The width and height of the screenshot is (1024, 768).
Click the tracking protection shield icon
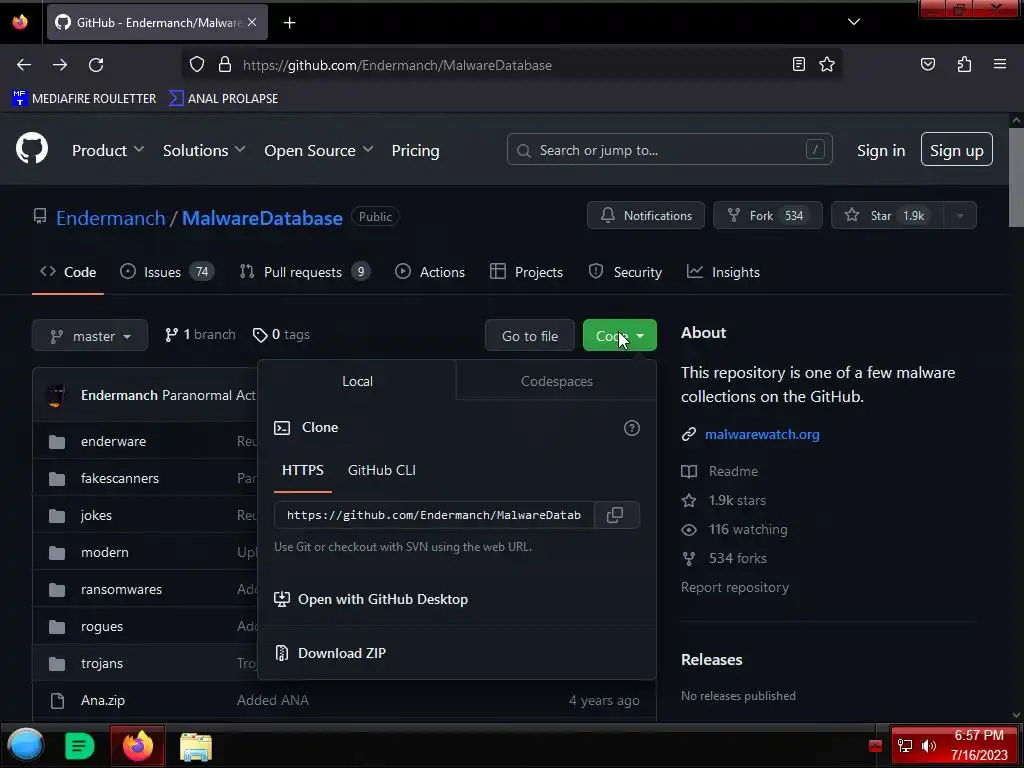pos(197,64)
